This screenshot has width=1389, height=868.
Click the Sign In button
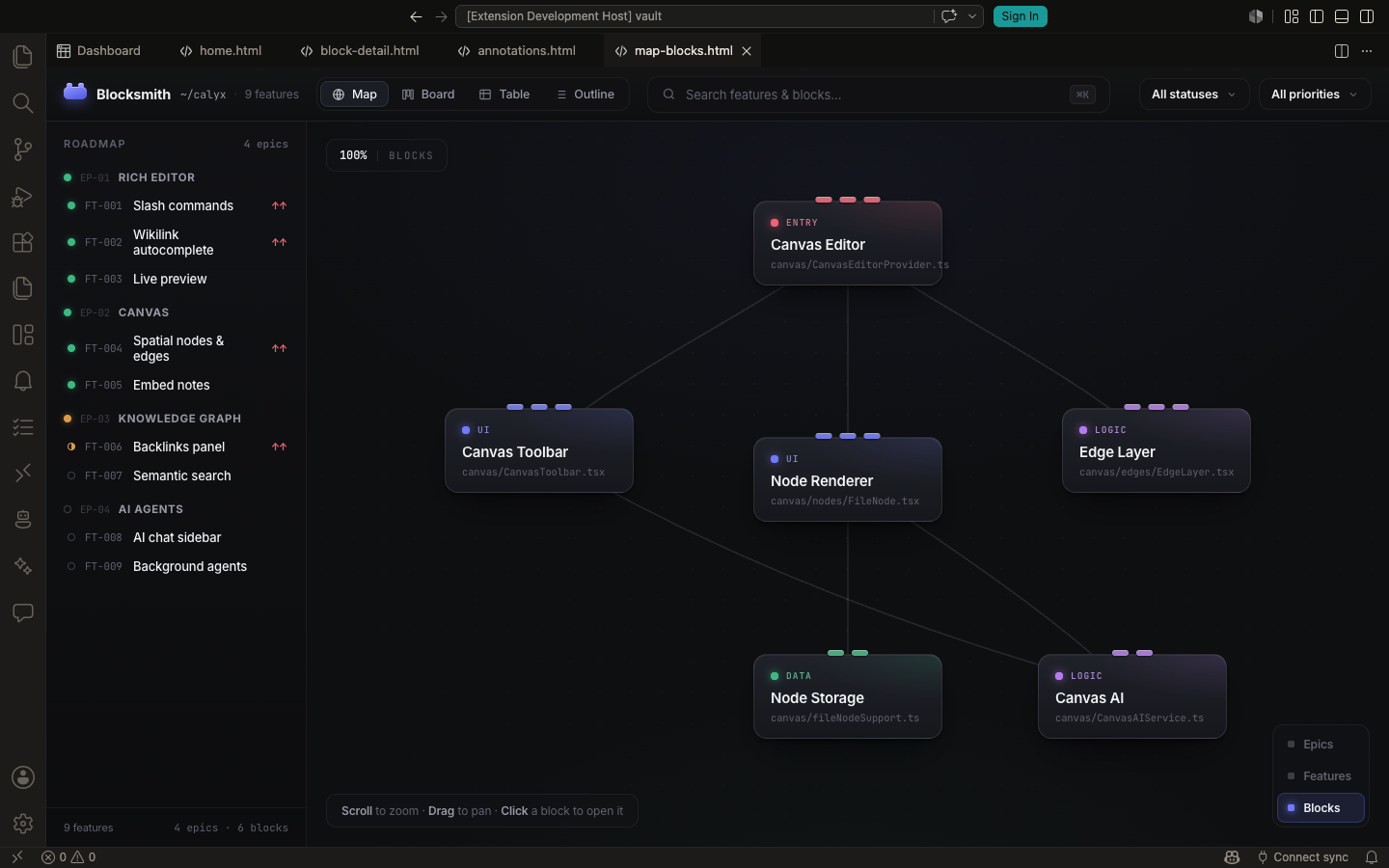(1020, 16)
